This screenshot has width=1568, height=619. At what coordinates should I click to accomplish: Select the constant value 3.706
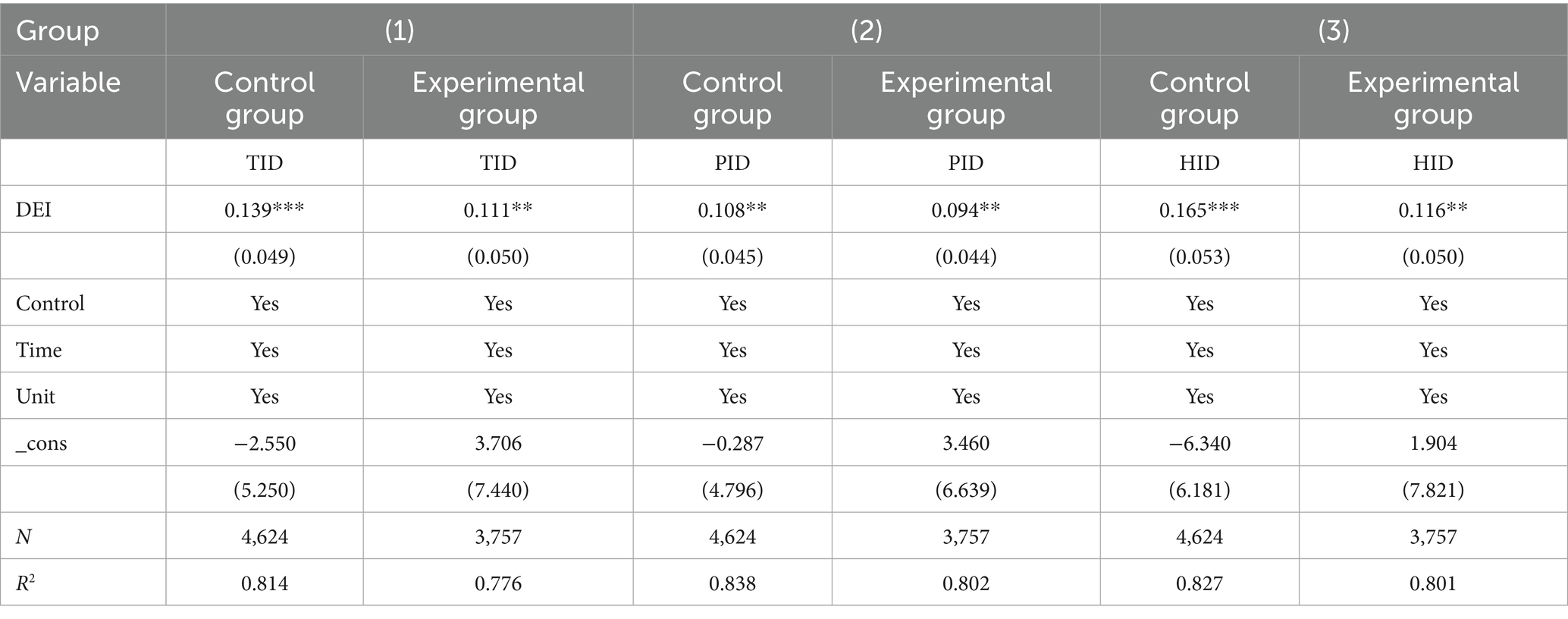[x=498, y=444]
